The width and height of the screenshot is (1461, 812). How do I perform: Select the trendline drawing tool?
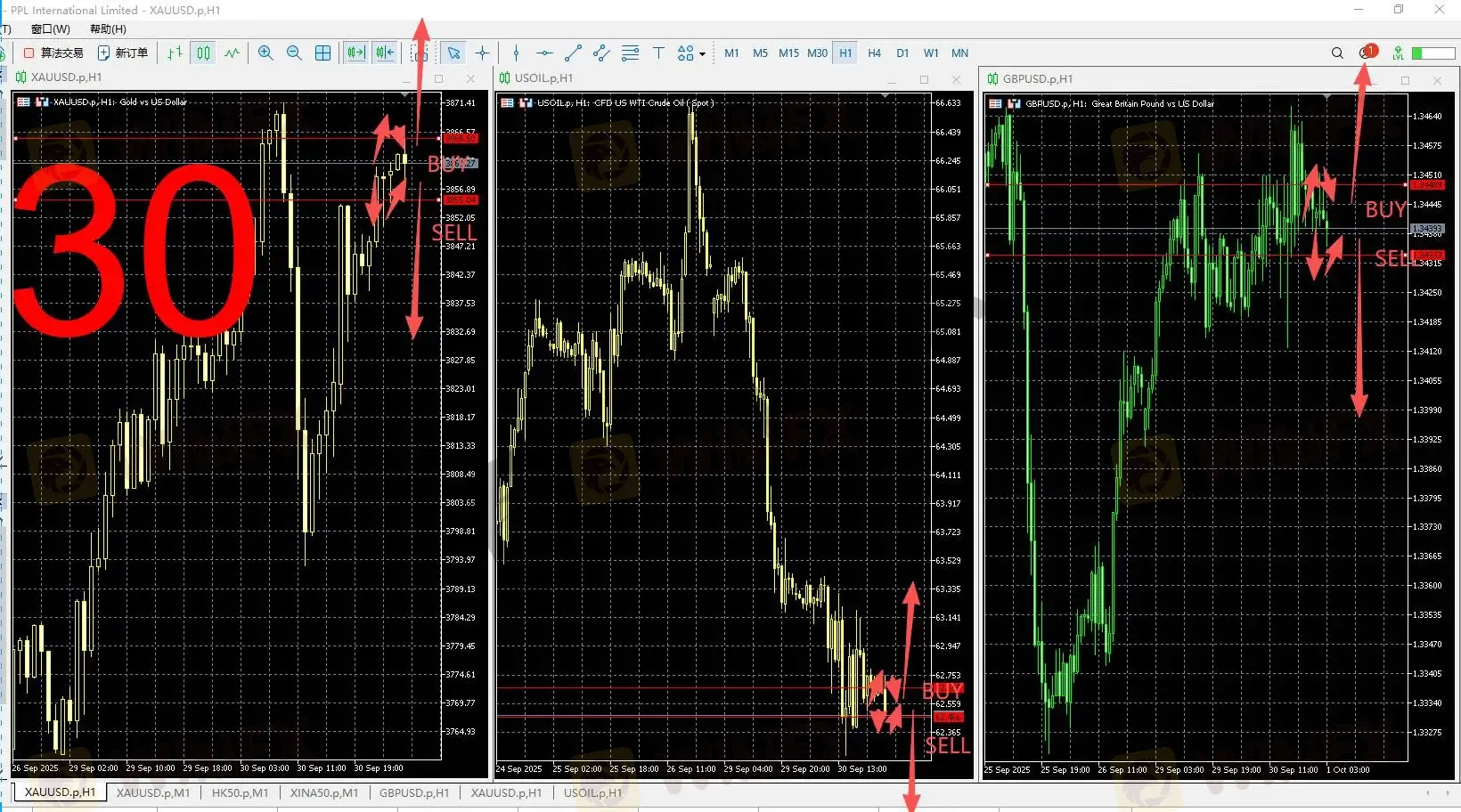[x=573, y=53]
